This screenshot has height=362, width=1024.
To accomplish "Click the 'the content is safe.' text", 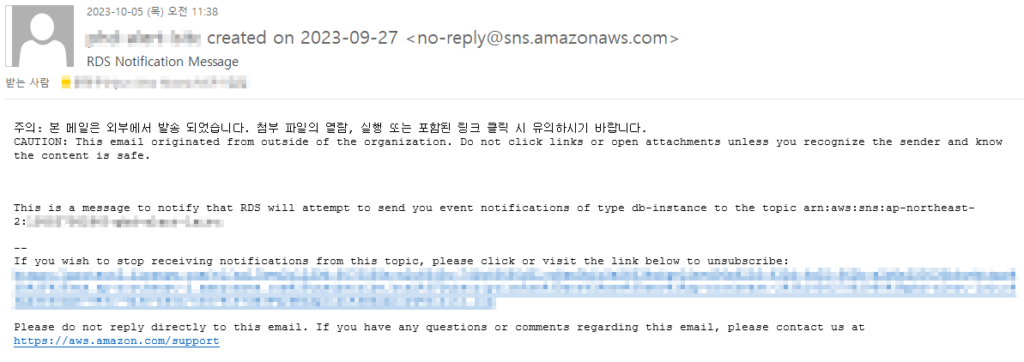I will click(82, 156).
